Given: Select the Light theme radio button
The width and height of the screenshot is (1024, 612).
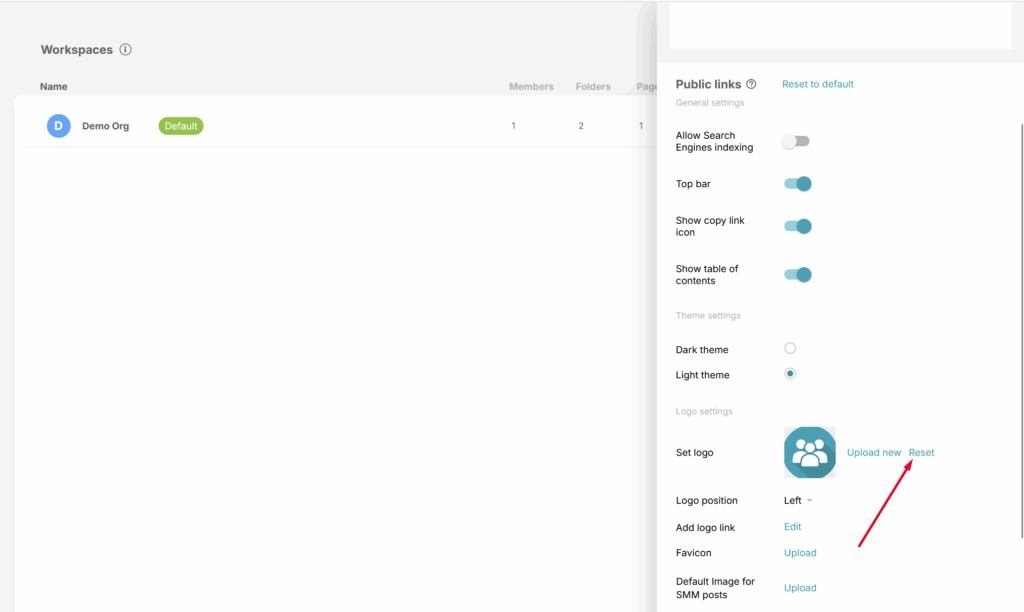Looking at the screenshot, I should [790, 374].
